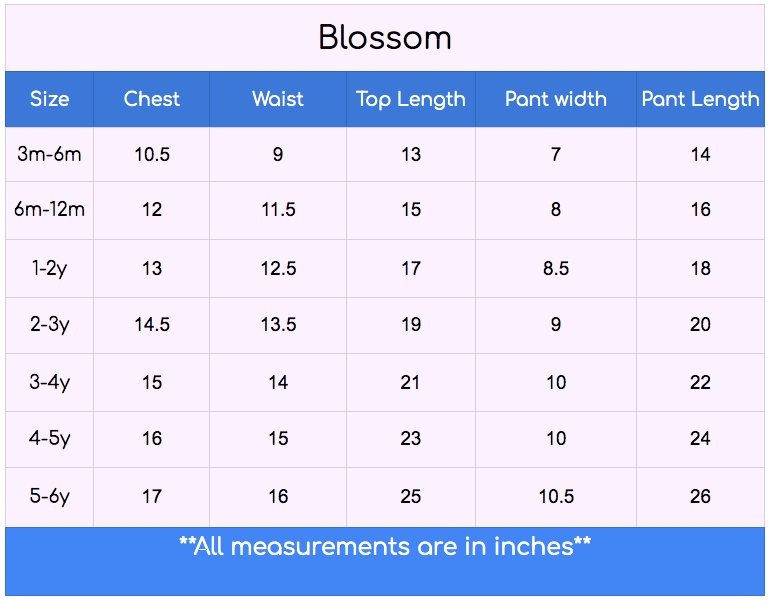Click the 10.5 chest value for 3m-6m
The image size is (770, 601).
pyautogui.click(x=152, y=154)
